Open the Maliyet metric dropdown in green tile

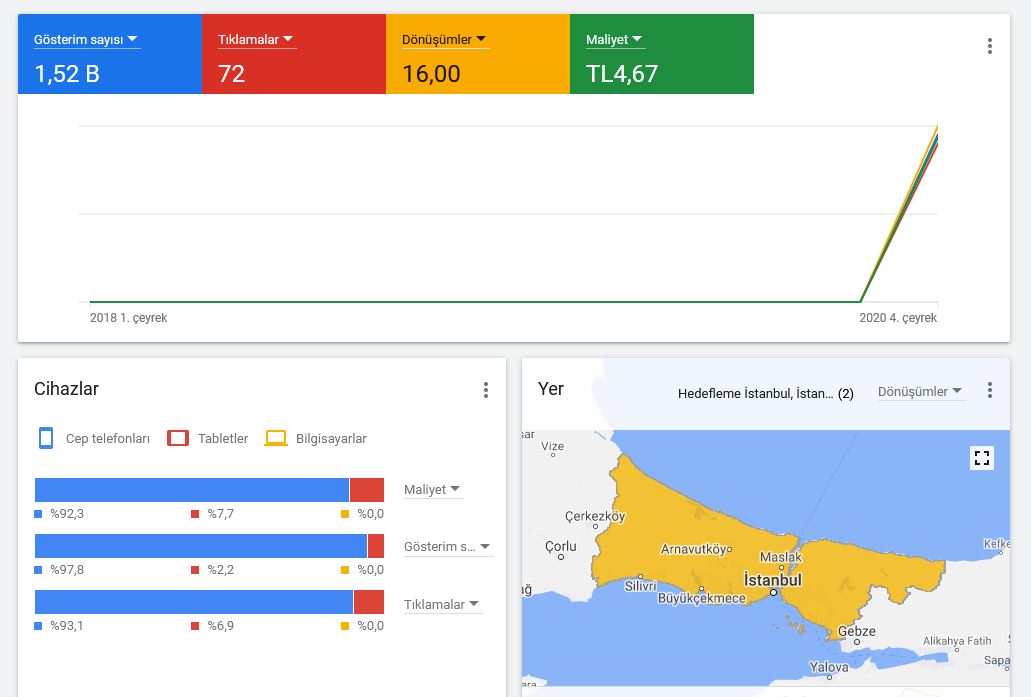coord(615,39)
